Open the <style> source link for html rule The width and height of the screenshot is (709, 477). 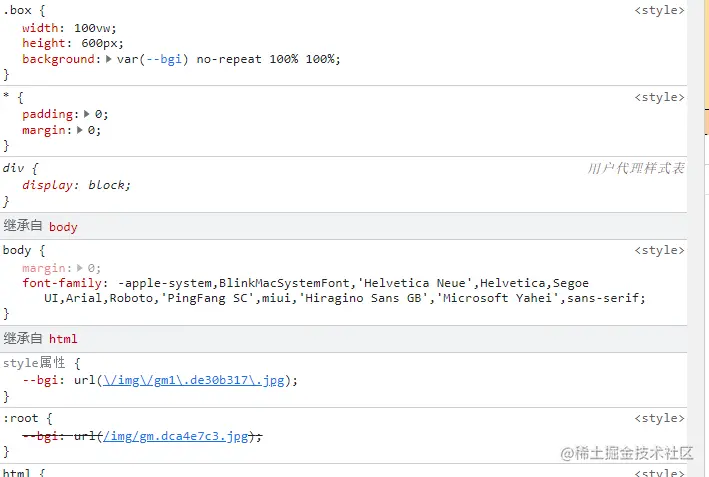tap(659, 472)
